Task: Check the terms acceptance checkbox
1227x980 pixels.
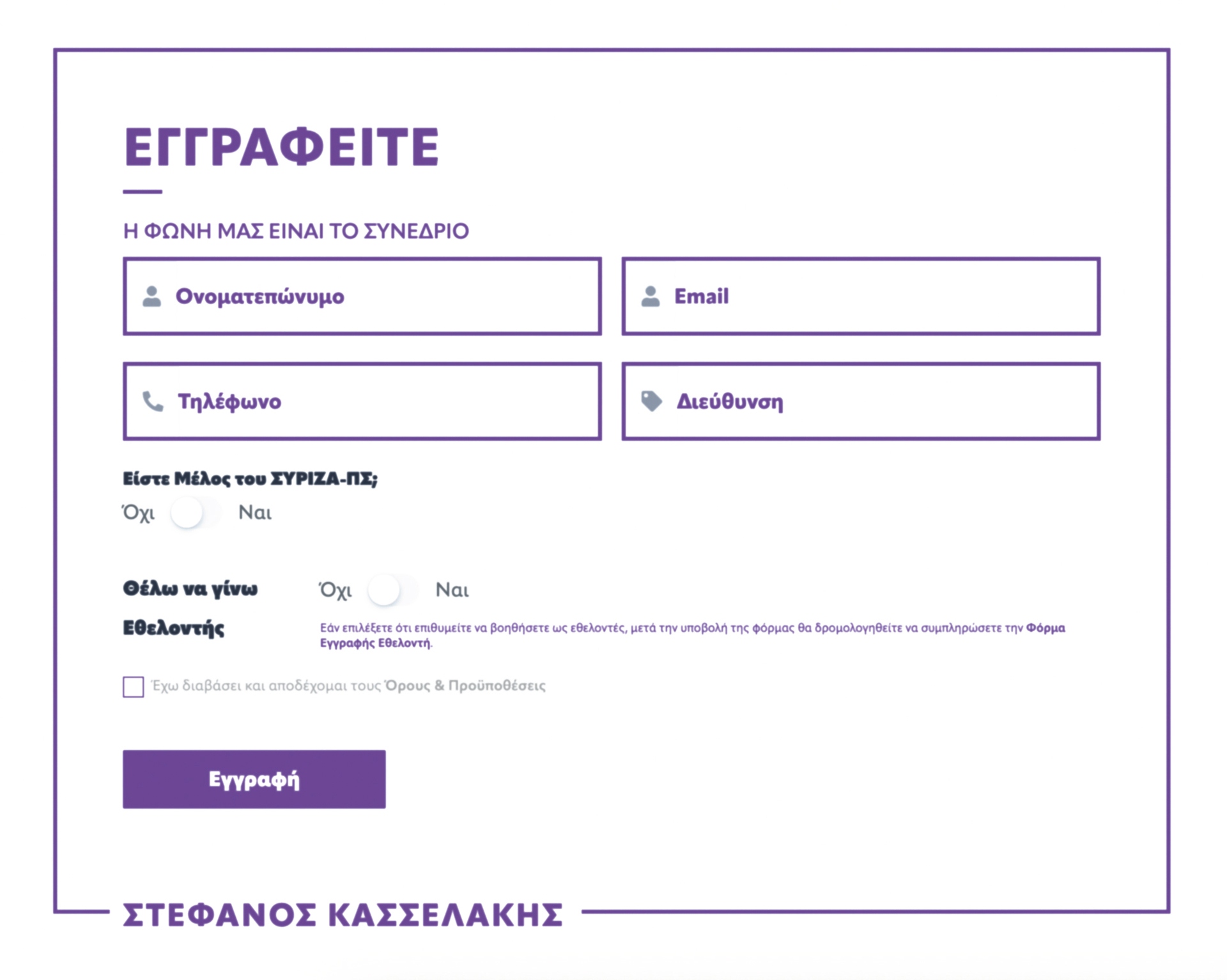Action: pos(133,687)
